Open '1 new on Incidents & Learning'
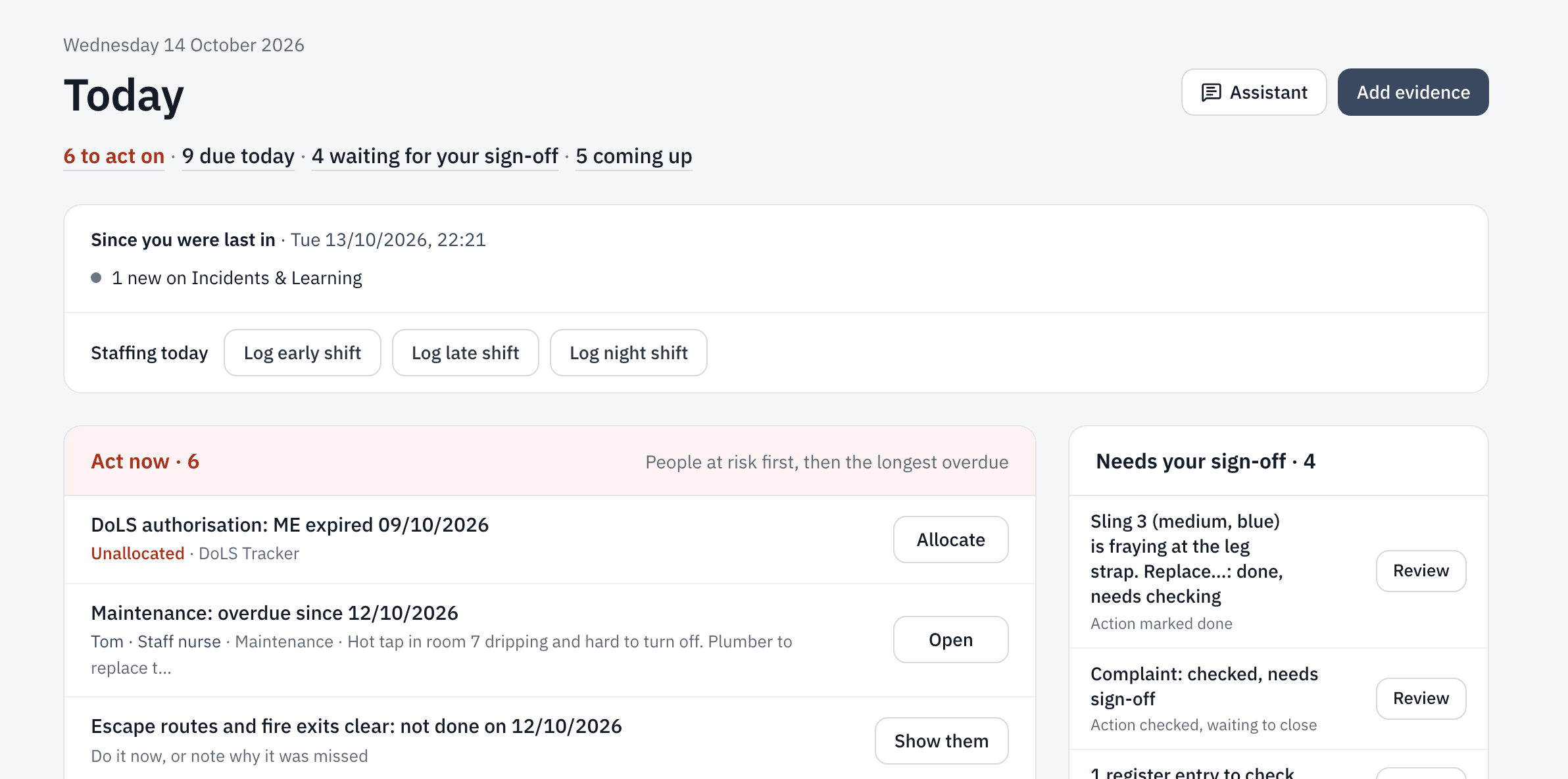This screenshot has width=1568, height=779. click(x=237, y=278)
